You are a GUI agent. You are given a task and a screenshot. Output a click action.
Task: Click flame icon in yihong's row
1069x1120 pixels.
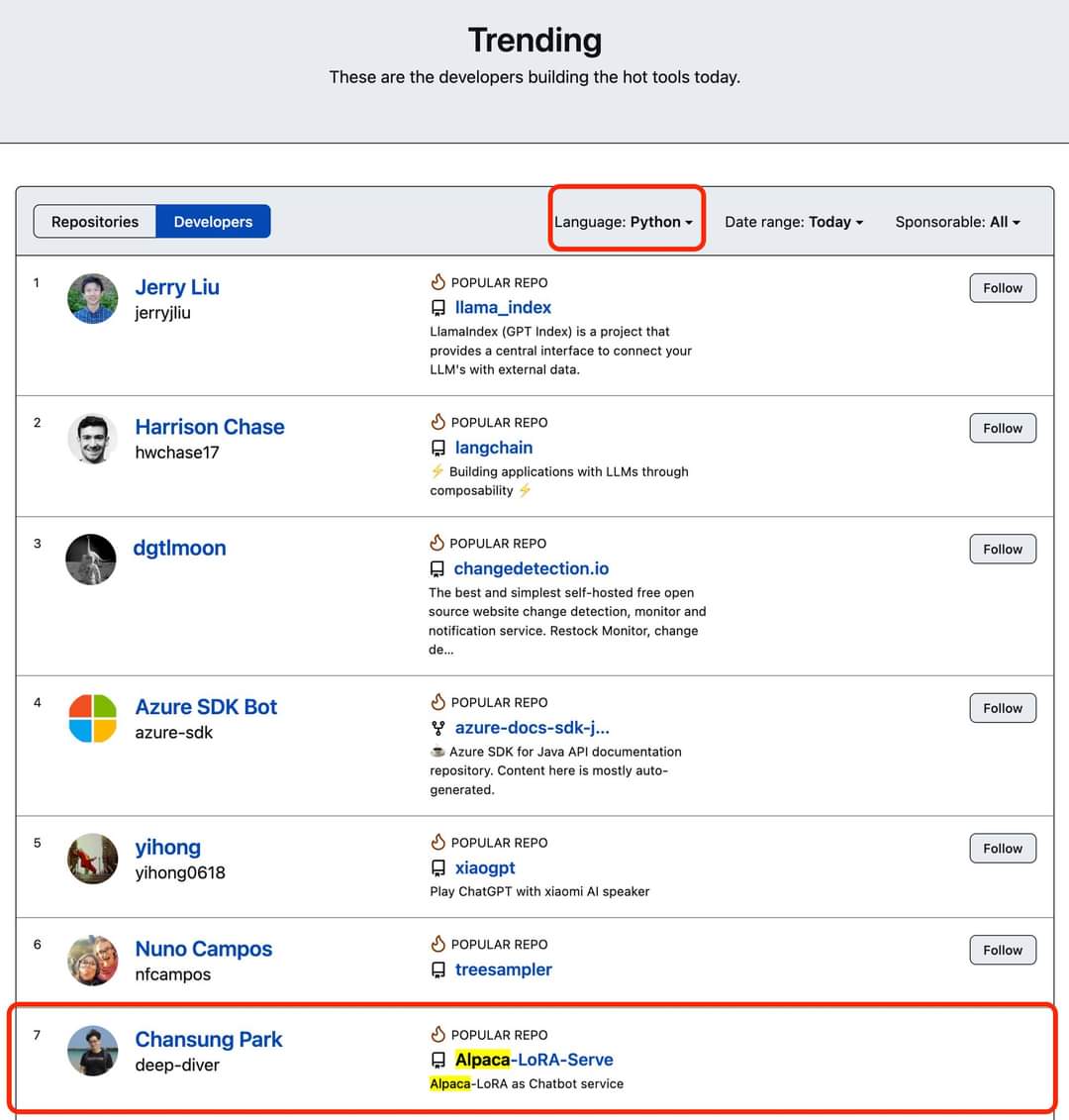[x=437, y=842]
